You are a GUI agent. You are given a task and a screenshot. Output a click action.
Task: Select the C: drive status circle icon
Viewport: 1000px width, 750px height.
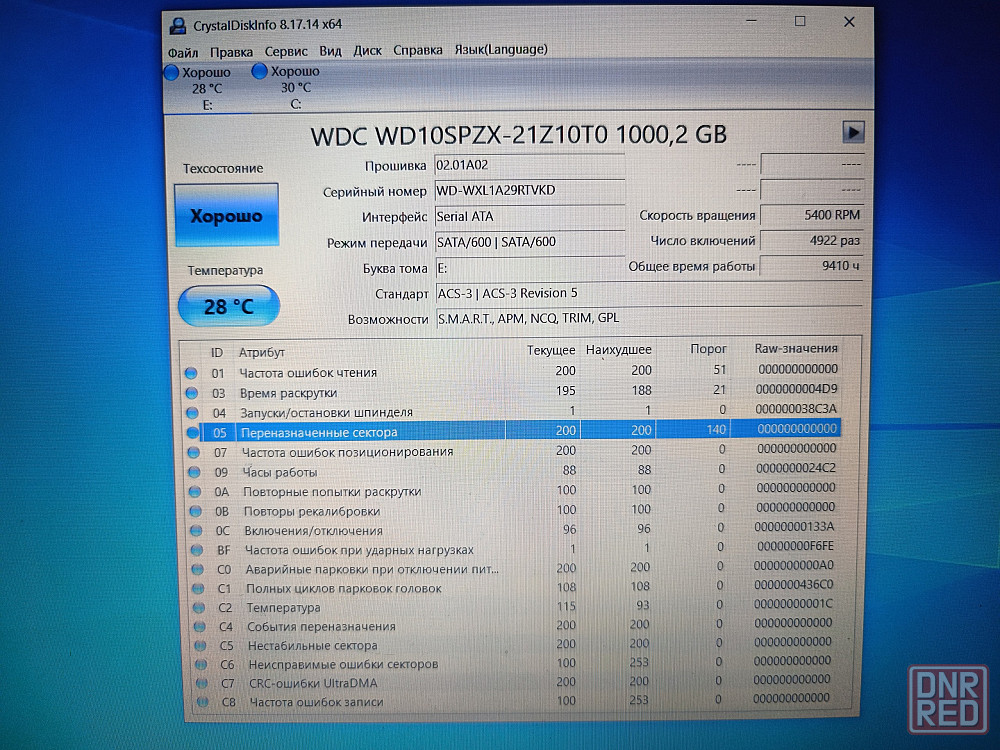pyautogui.click(x=260, y=71)
